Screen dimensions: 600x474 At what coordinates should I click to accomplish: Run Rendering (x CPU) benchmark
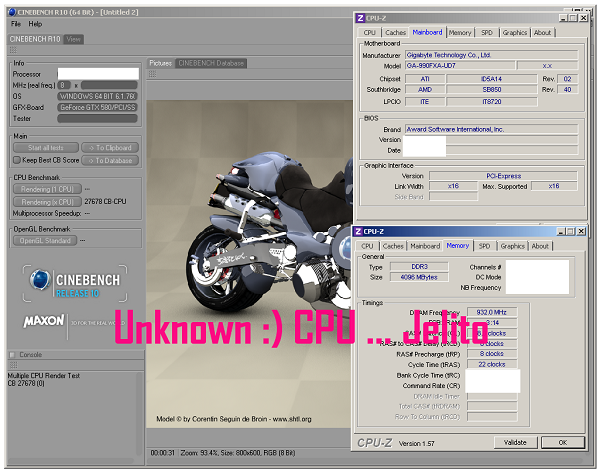coord(47,202)
